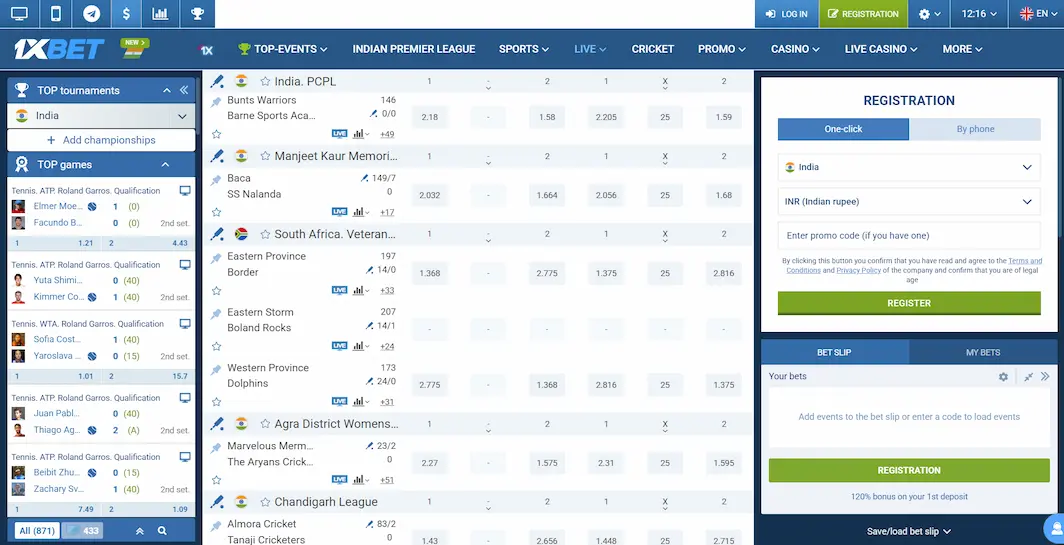Viewport: 1064px width, 545px height.
Task: Open the SPORTS menu
Action: (x=524, y=49)
